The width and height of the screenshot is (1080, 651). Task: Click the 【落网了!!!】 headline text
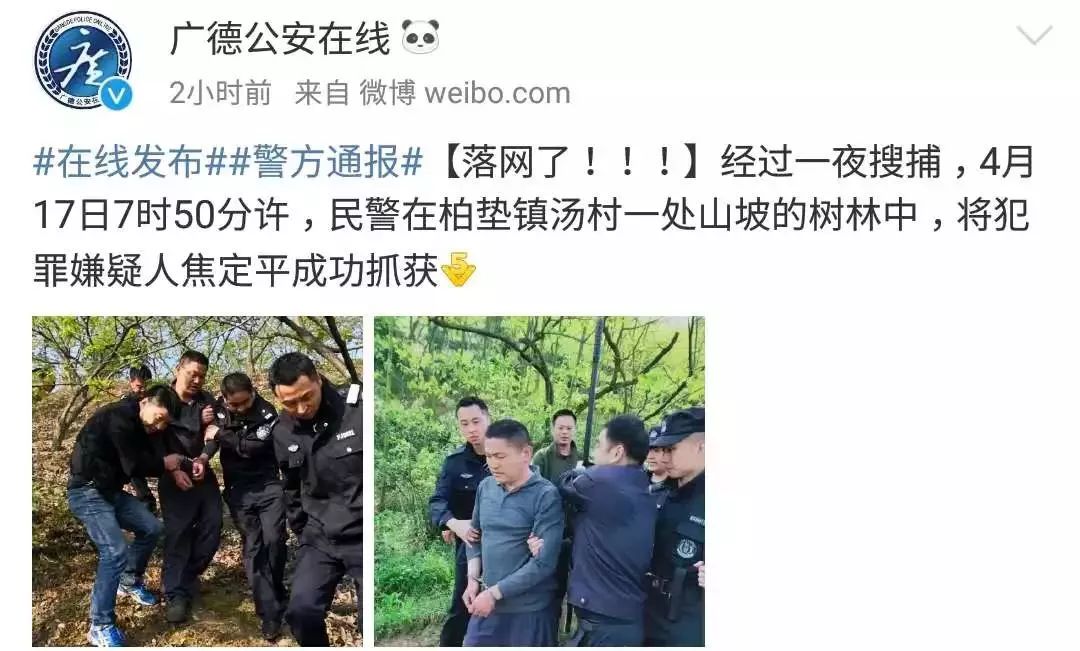572,163
